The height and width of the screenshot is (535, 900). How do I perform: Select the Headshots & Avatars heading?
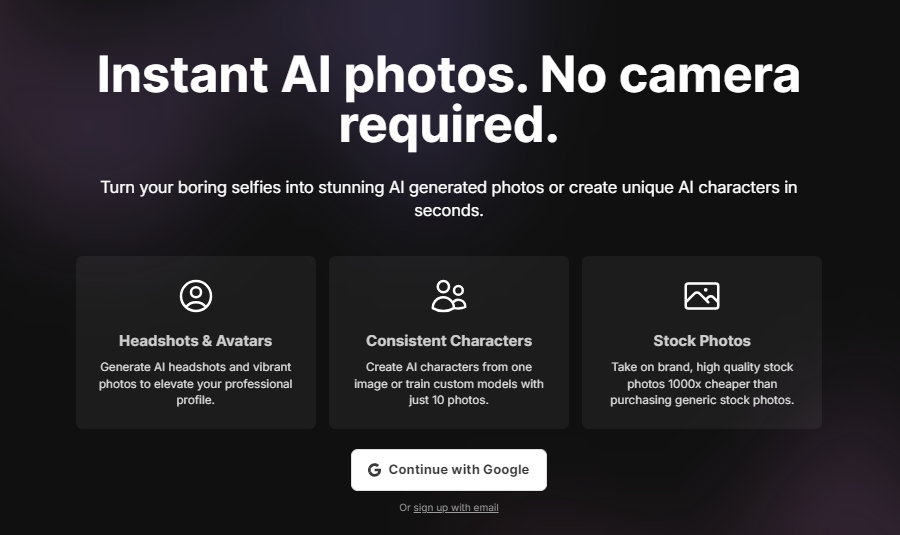tap(196, 341)
